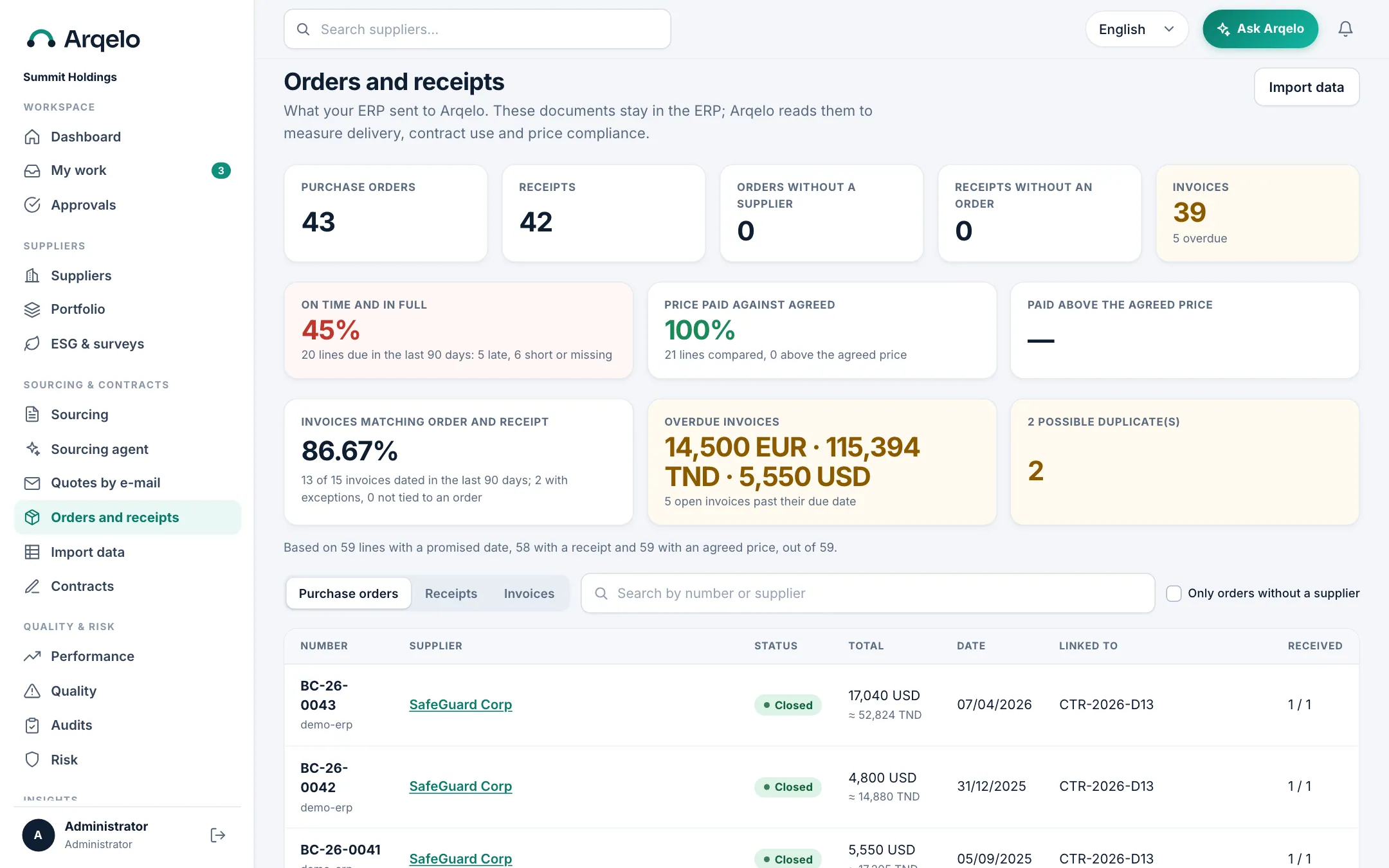The width and height of the screenshot is (1389, 868).
Task: Open Risk shield icon
Action: coord(32,759)
